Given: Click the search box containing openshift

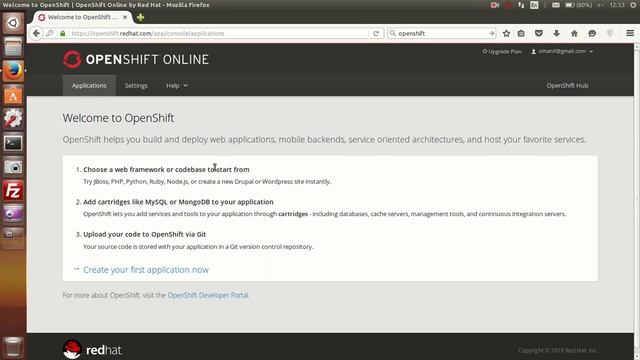Looking at the screenshot, I should click(442, 33).
